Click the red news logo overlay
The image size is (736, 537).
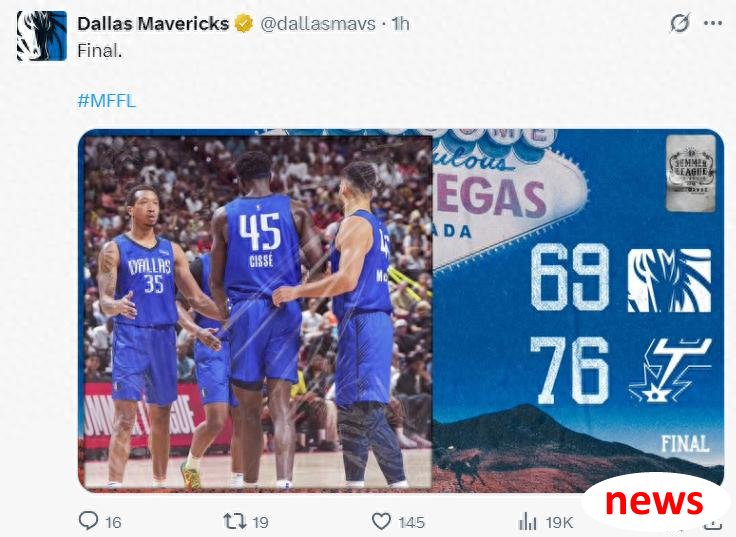pyautogui.click(x=654, y=502)
